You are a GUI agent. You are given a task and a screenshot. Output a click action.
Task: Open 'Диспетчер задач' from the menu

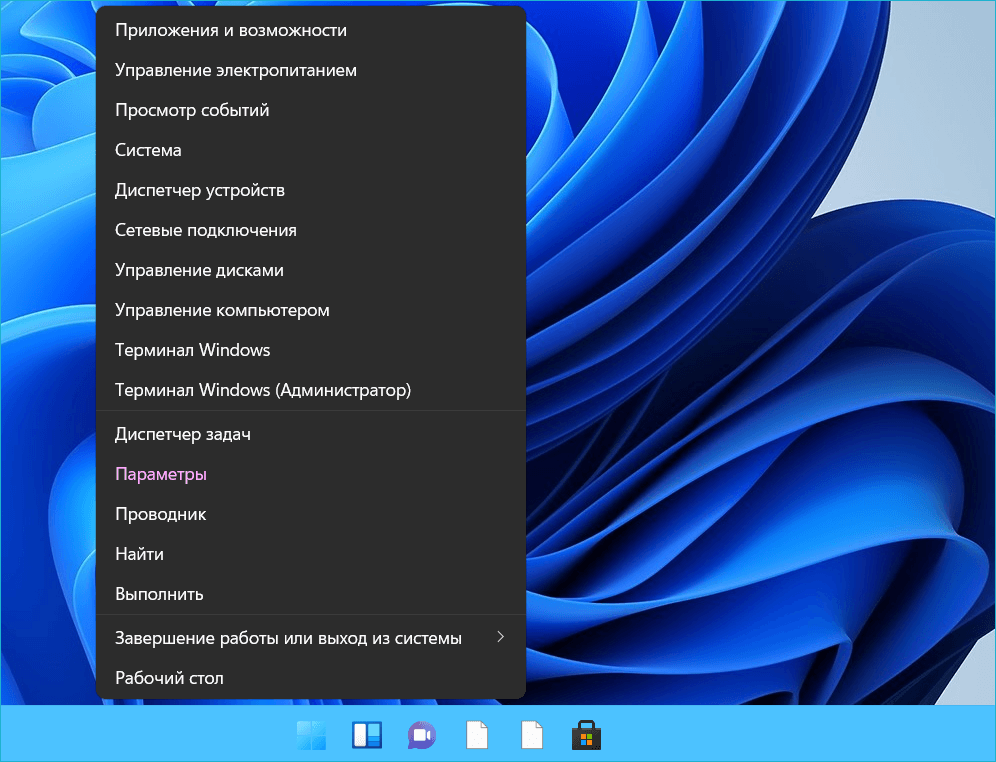point(182,434)
